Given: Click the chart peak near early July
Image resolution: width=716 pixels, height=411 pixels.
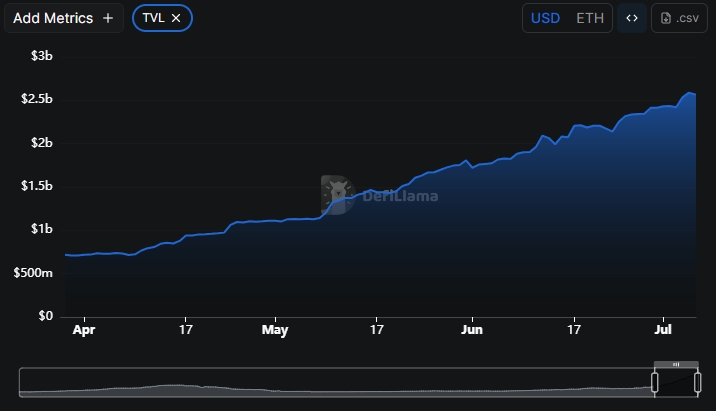Looking at the screenshot, I should pos(689,92).
